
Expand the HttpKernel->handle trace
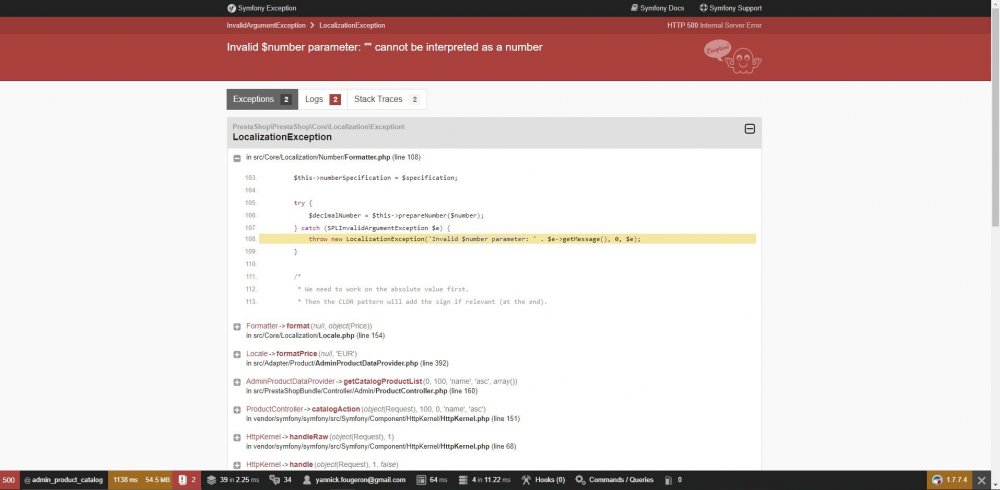(237, 465)
